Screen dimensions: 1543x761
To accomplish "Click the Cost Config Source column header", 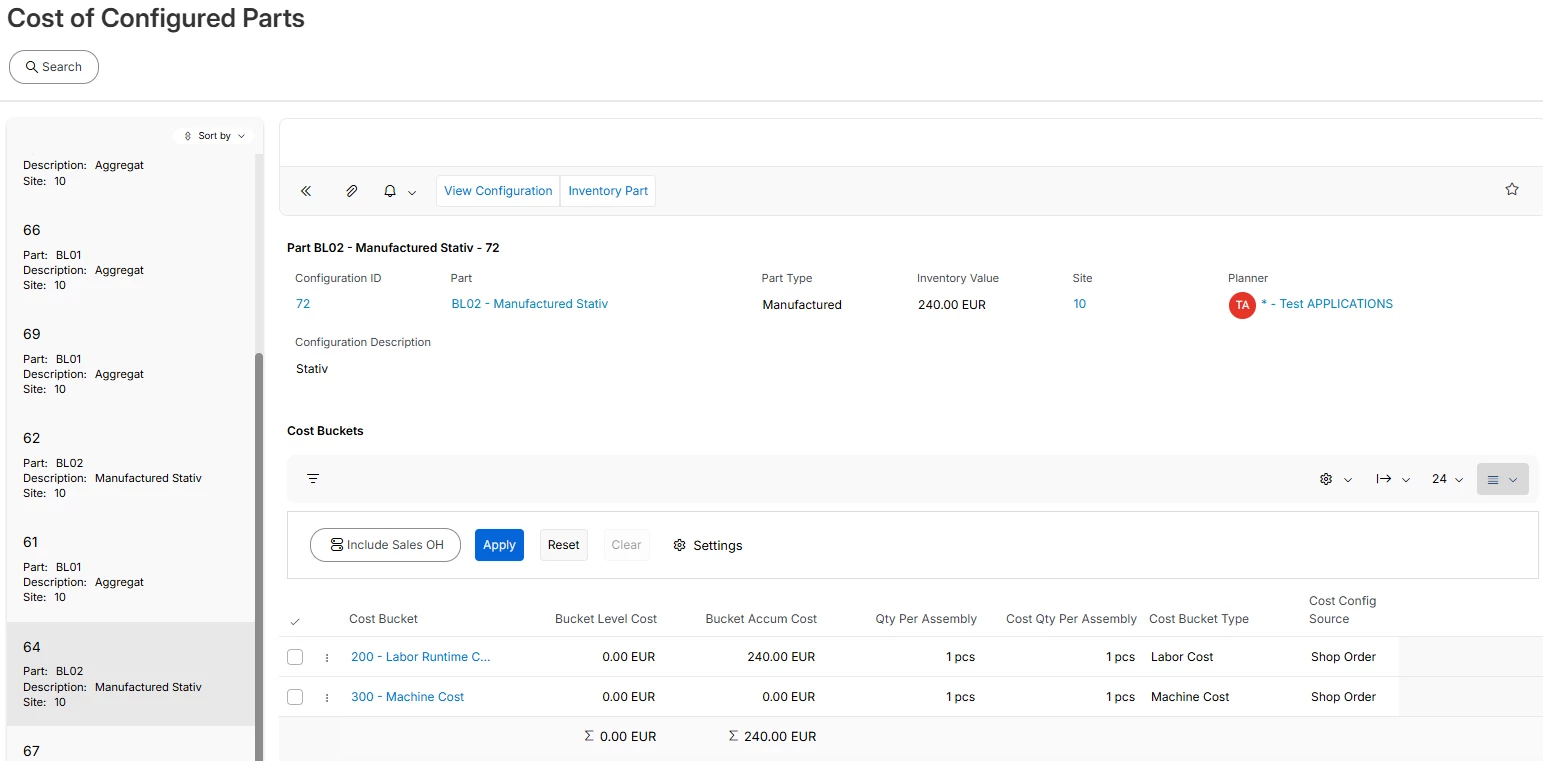I will coord(1343,610).
